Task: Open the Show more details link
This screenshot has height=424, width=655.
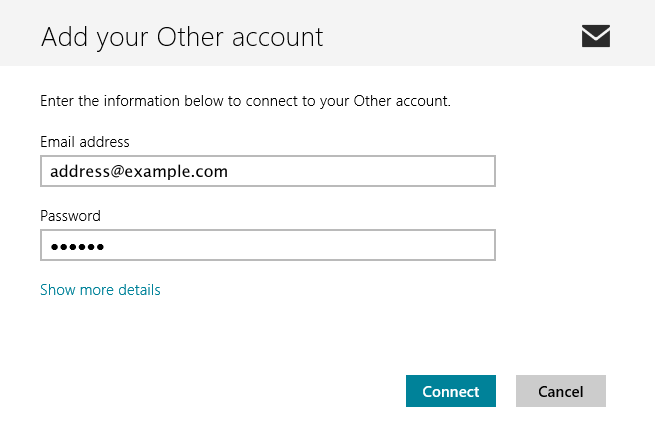Action: coord(100,290)
